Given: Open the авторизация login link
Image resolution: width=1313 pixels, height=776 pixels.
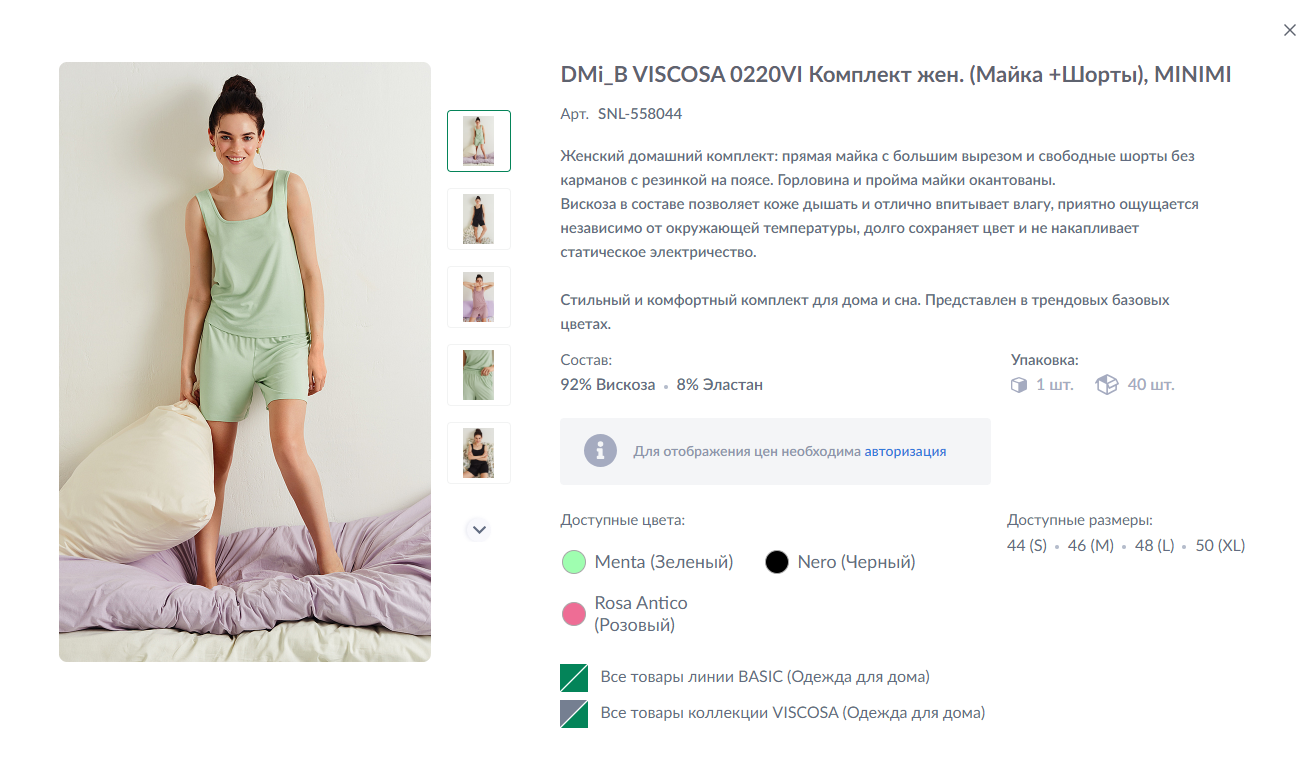Looking at the screenshot, I should pyautogui.click(x=905, y=451).
